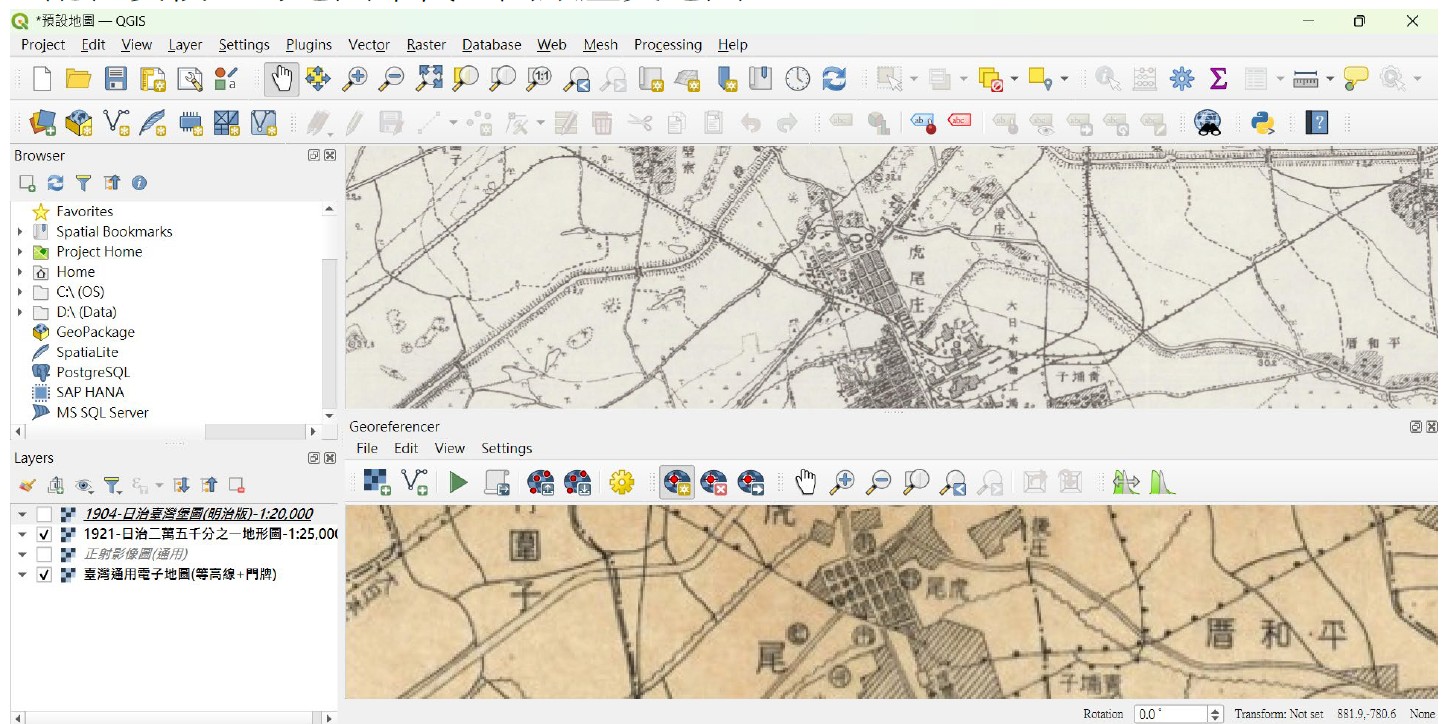
Task: Open the Python Console icon
Action: coord(1263,123)
